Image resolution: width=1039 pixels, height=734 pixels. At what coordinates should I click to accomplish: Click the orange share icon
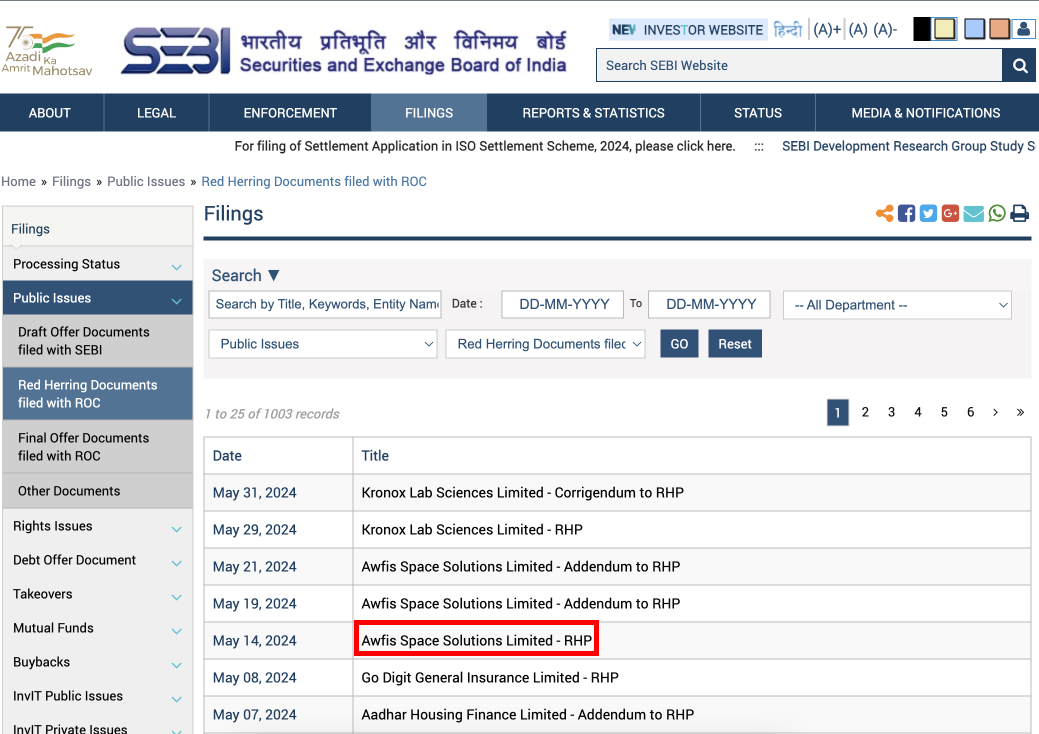(x=884, y=213)
